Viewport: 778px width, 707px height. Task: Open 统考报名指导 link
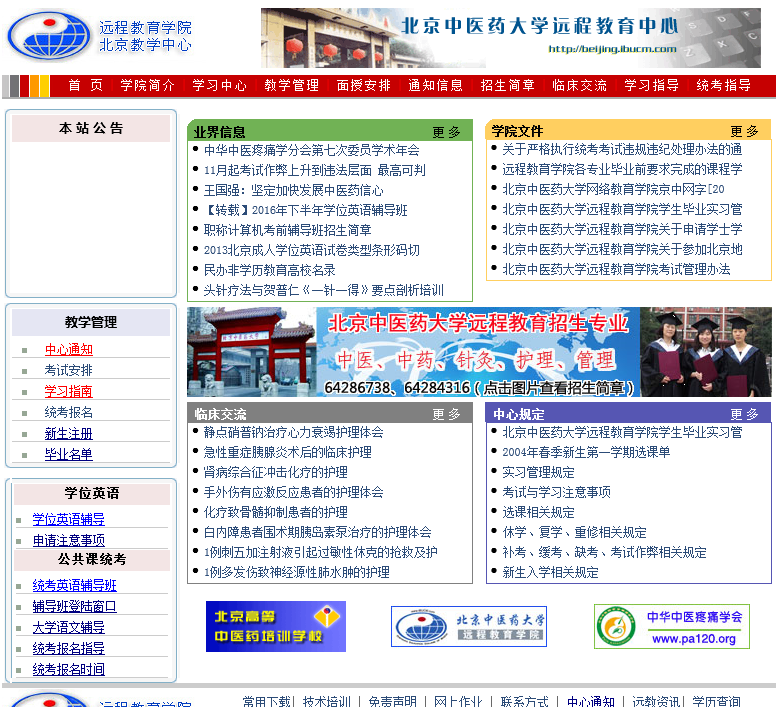click(x=68, y=648)
